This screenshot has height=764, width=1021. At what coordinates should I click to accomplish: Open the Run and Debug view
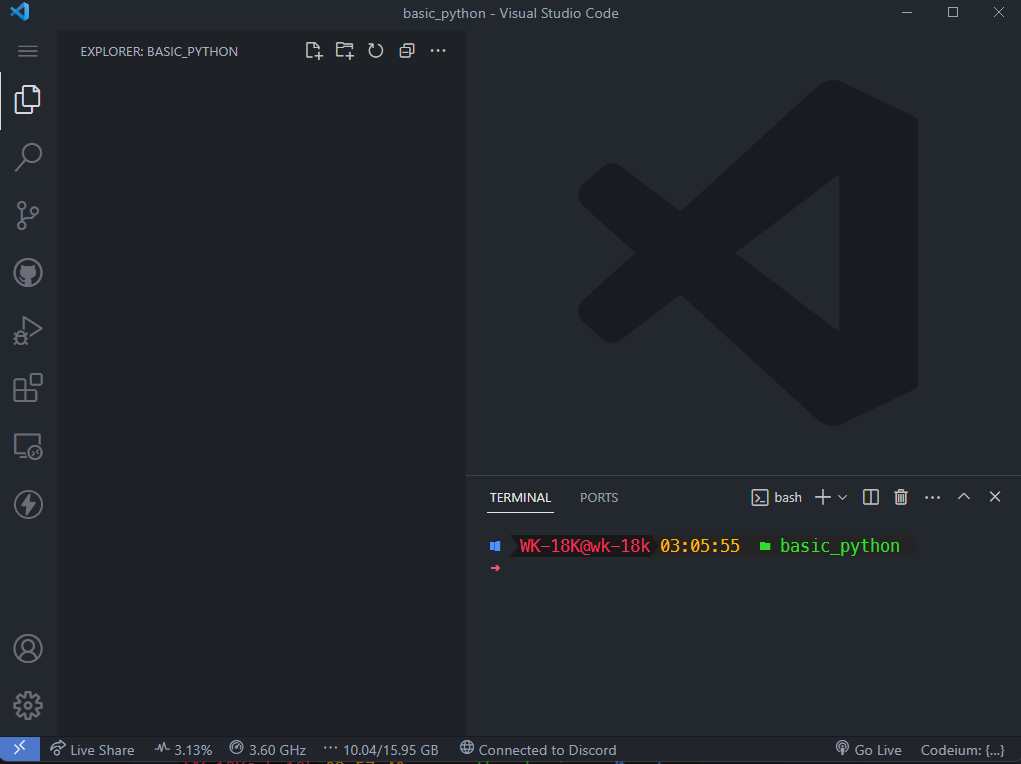[x=27, y=330]
